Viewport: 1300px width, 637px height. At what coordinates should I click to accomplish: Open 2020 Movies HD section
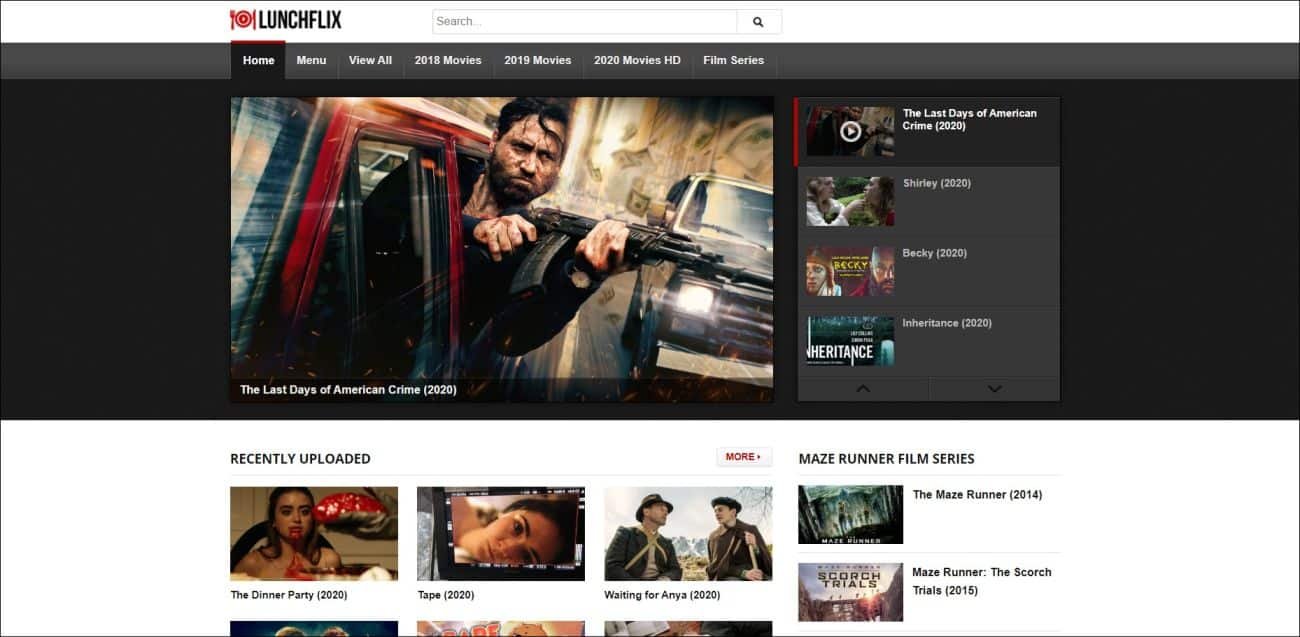637,60
